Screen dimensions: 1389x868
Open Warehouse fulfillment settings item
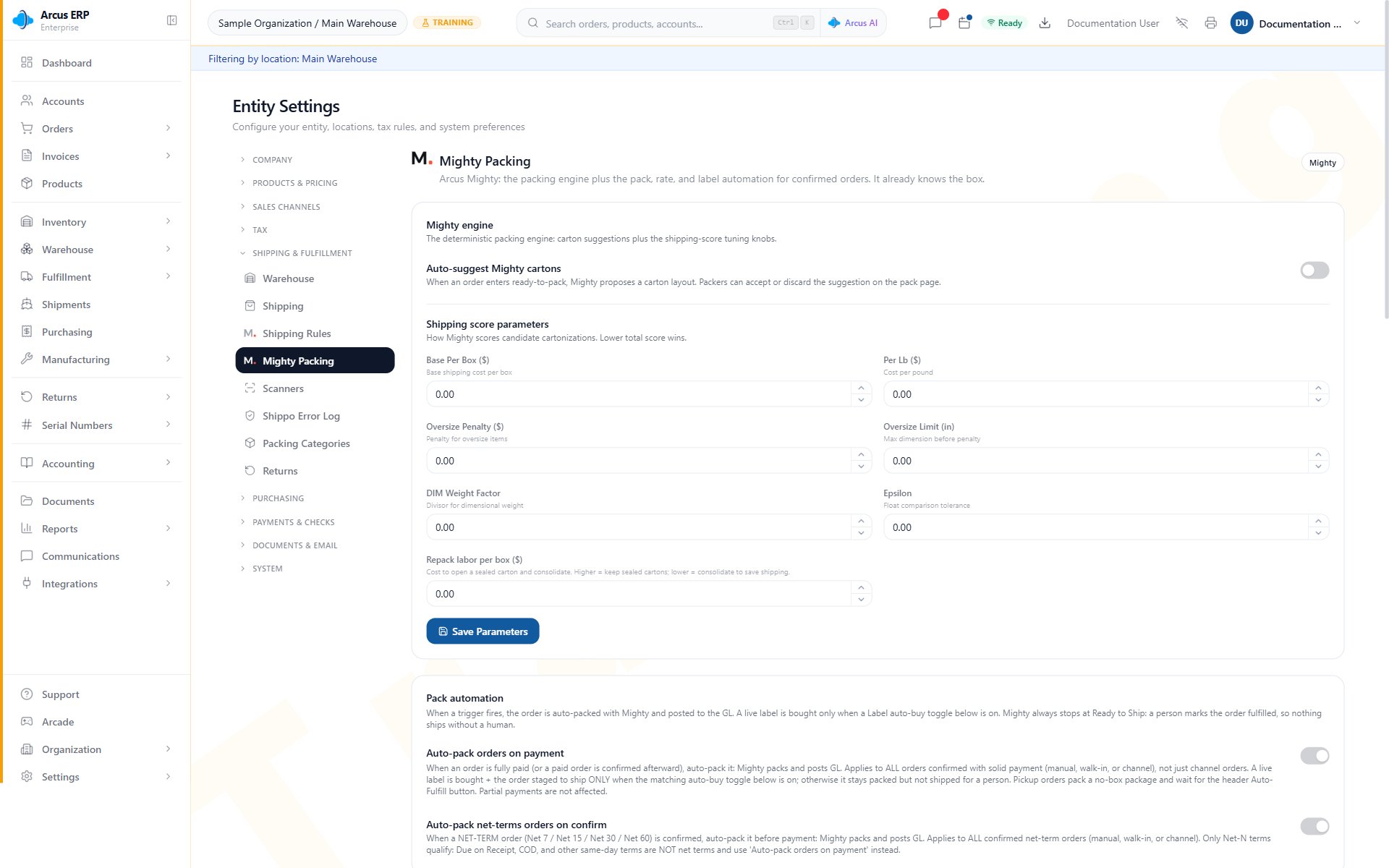pos(315,278)
